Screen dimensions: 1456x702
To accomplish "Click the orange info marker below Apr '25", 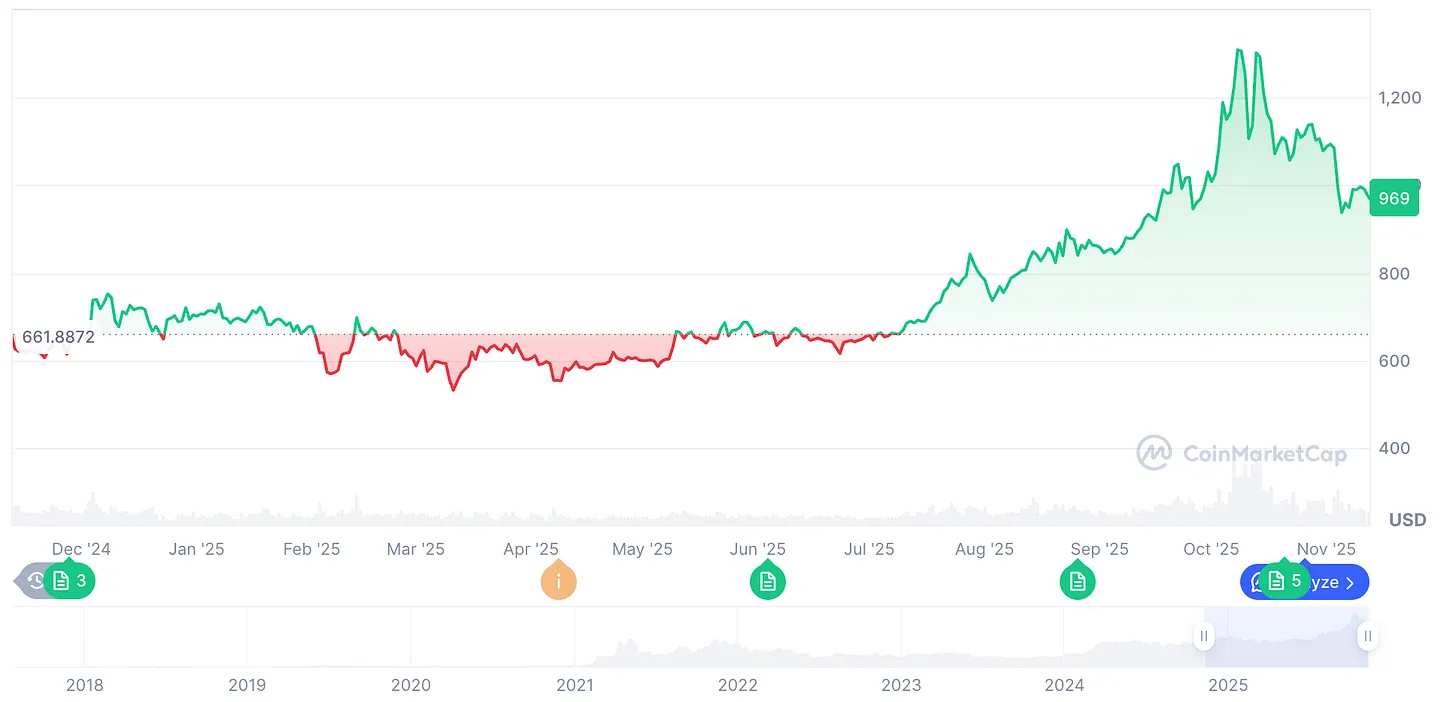I will point(559,581).
